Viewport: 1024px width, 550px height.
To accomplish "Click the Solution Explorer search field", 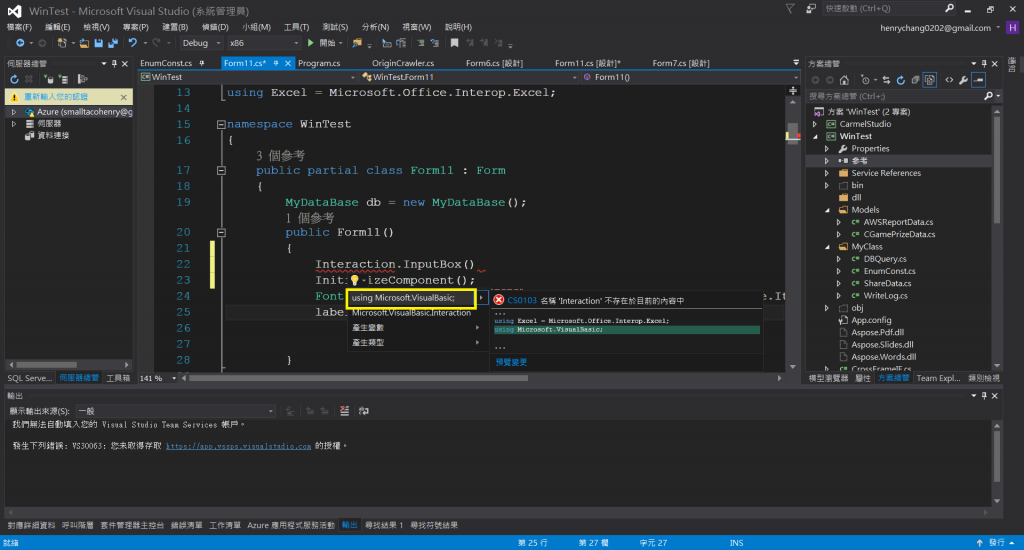I will point(895,96).
